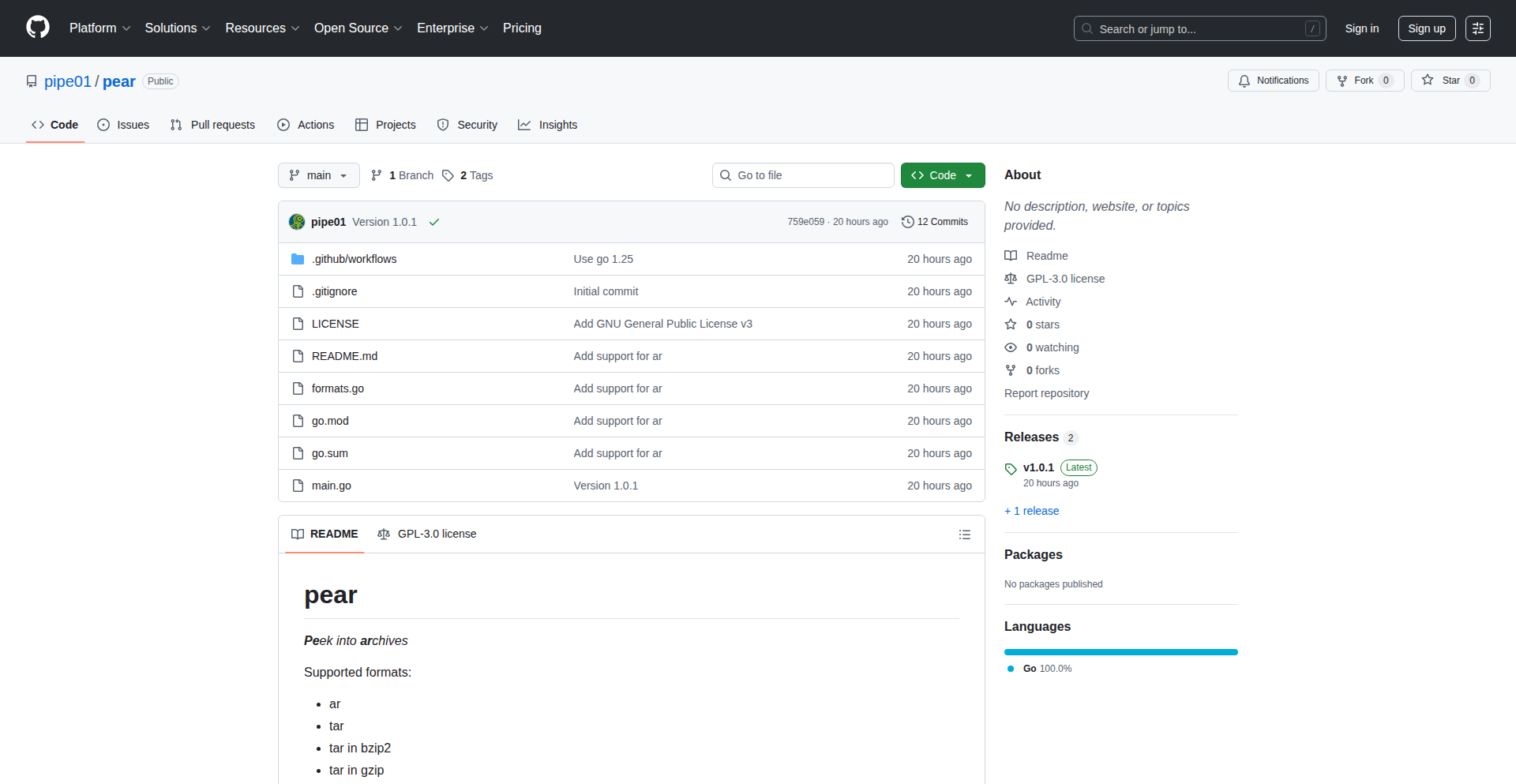1516x784 pixels.
Task: Open the .github/workflows folder
Action: 354,259
